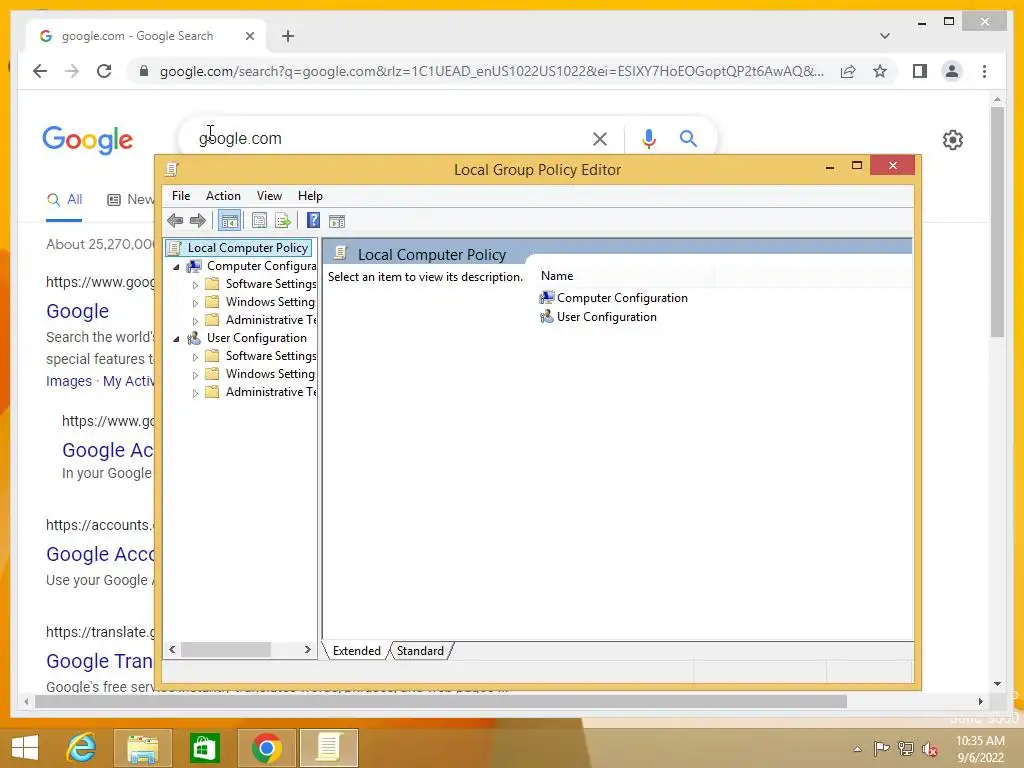Open Windows Store from the taskbar
This screenshot has width=1024, height=768.
tap(204, 748)
